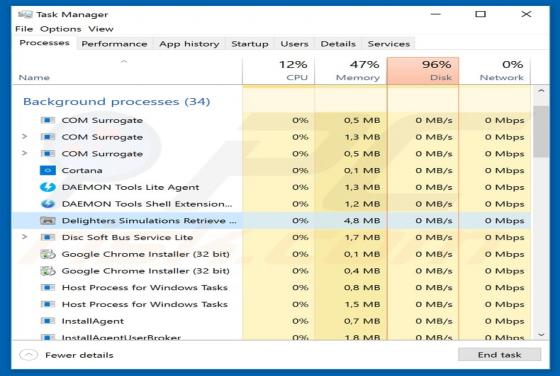This screenshot has width=560, height=376.
Task: Minimize the Task Manager window
Action: tap(436, 14)
